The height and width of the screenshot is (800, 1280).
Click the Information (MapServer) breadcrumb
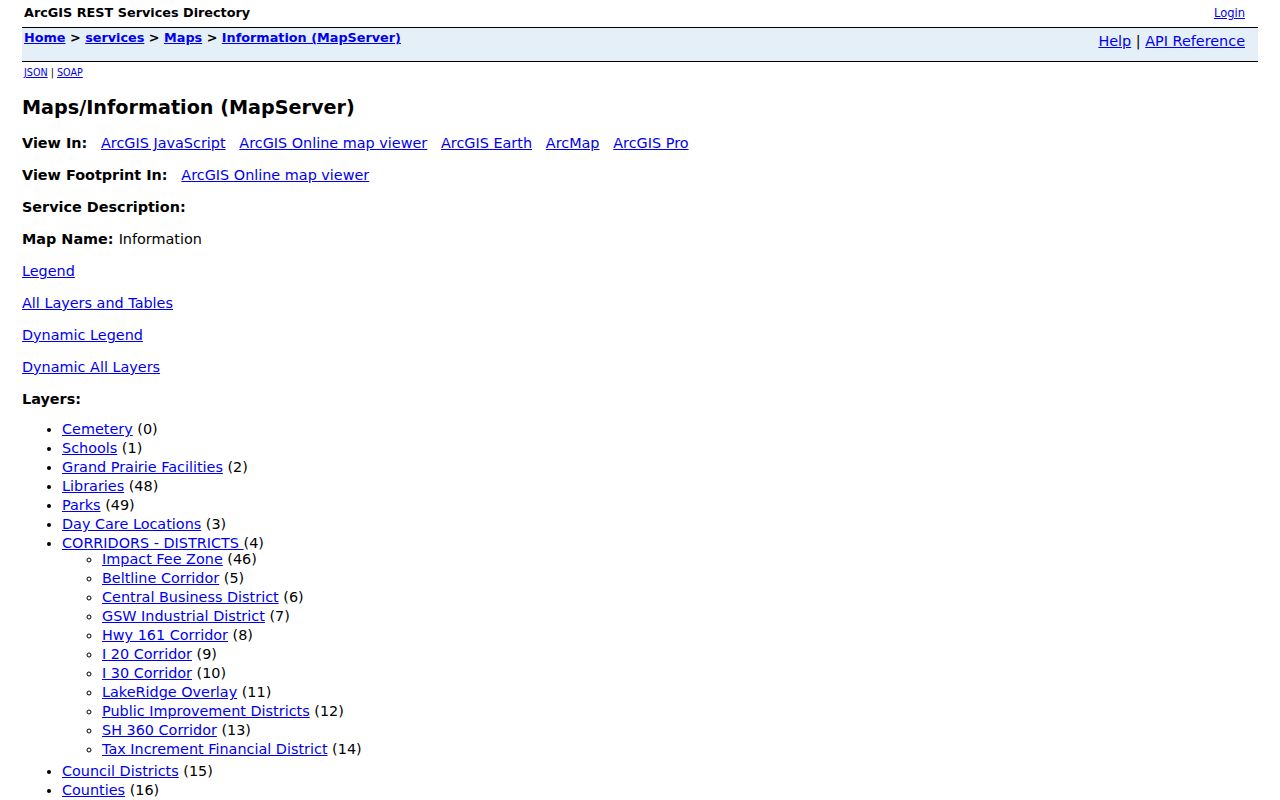(311, 38)
